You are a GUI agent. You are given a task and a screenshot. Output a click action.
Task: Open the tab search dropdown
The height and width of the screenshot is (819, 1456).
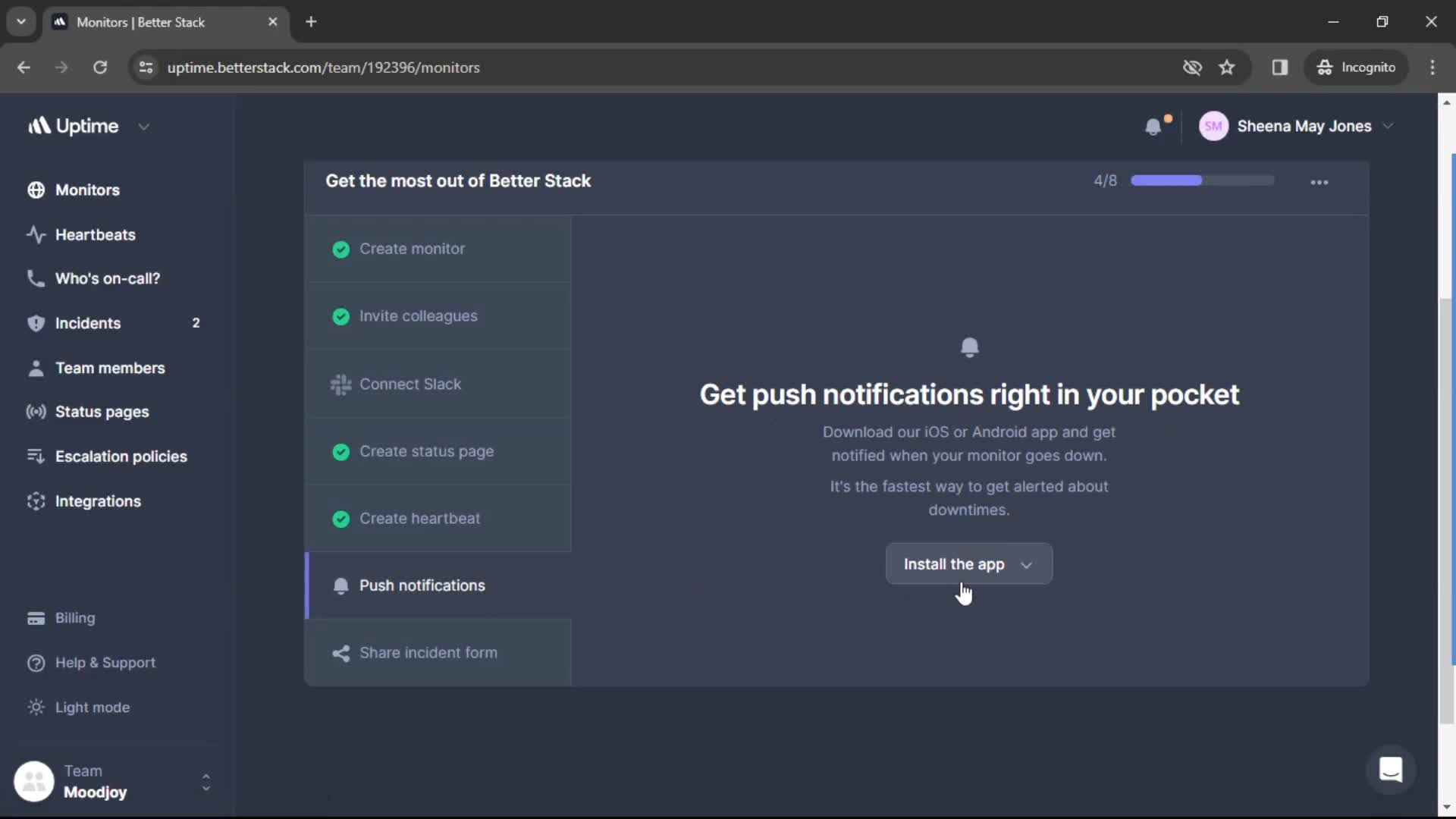(21, 22)
